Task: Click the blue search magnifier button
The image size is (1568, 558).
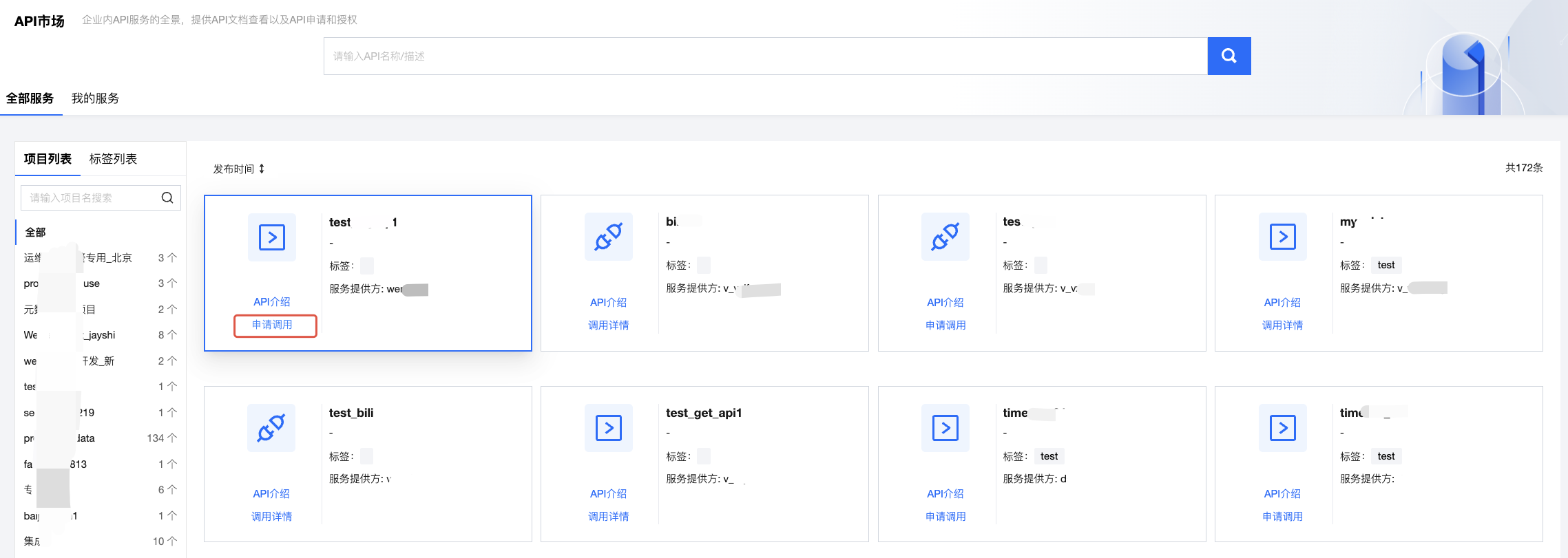Action: coord(1229,56)
